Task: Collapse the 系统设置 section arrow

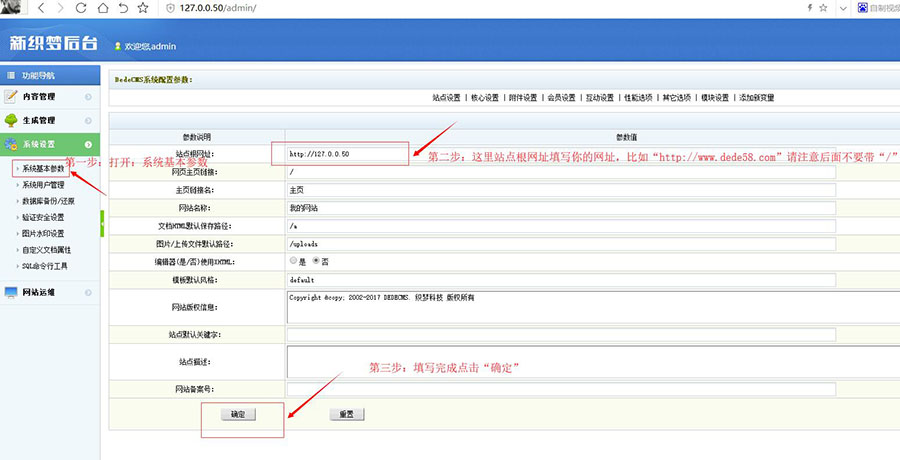Action: [x=88, y=145]
